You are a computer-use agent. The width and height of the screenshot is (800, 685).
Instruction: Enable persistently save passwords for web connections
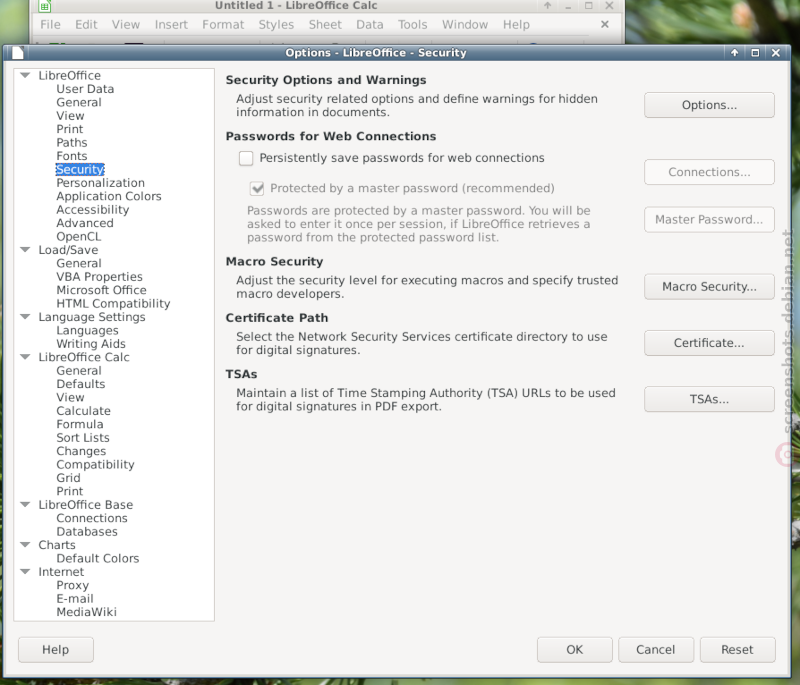(246, 158)
